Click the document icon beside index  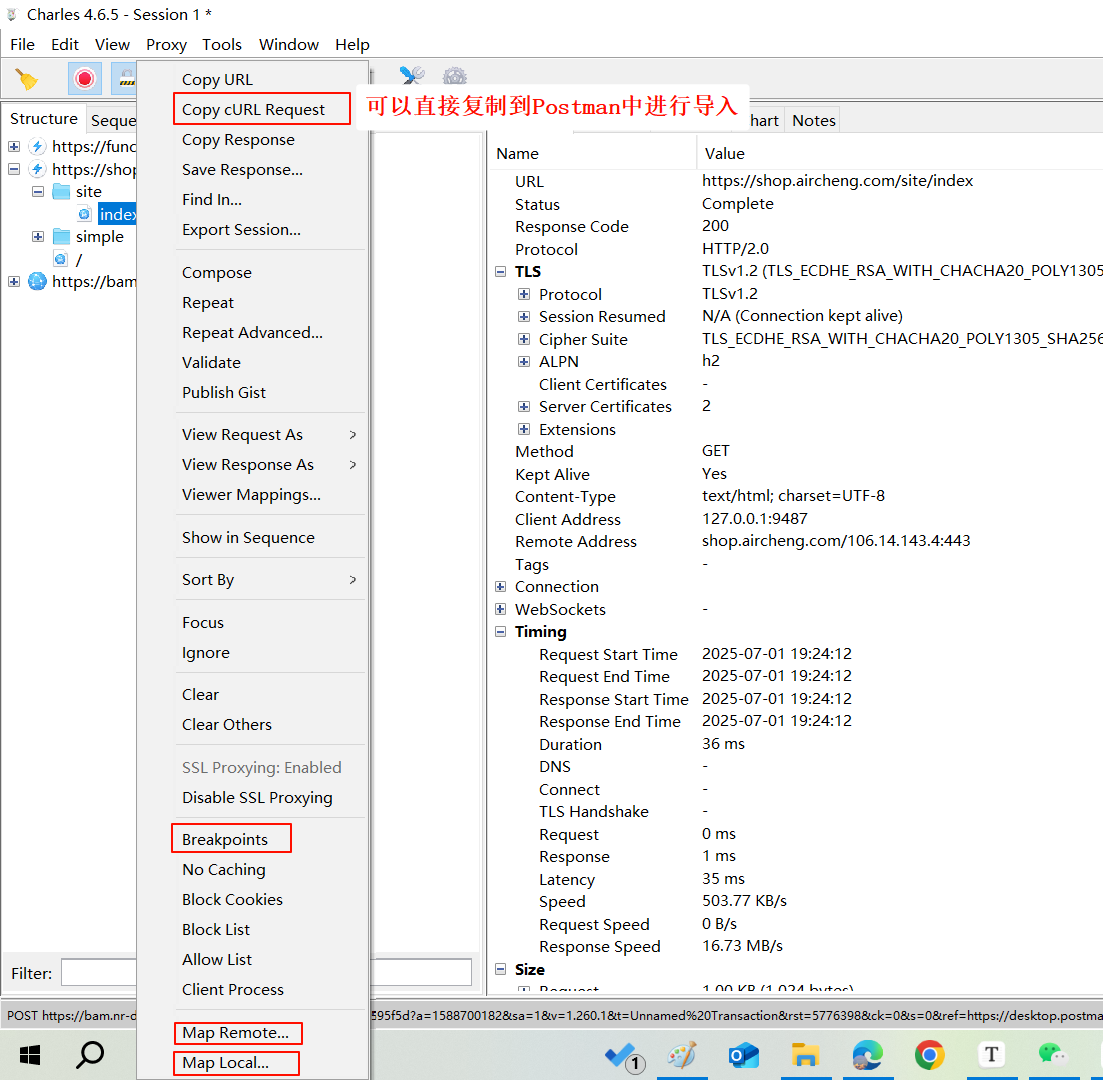click(x=84, y=214)
